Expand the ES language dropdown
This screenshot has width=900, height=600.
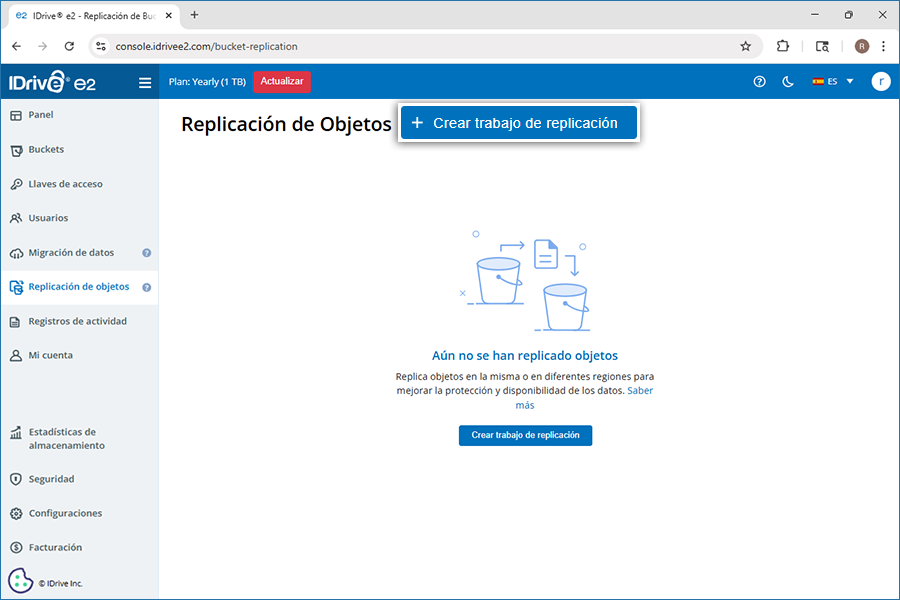click(832, 82)
